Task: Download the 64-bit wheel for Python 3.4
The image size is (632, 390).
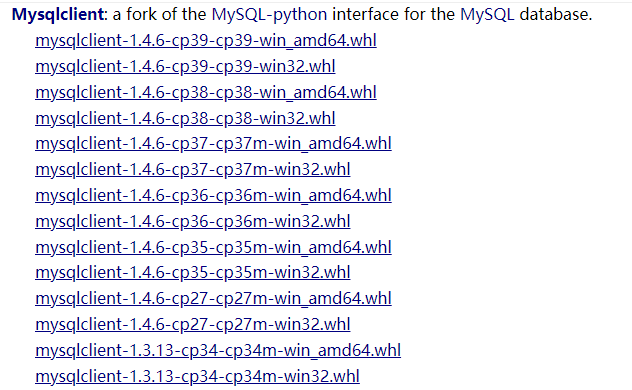Action: click(218, 350)
